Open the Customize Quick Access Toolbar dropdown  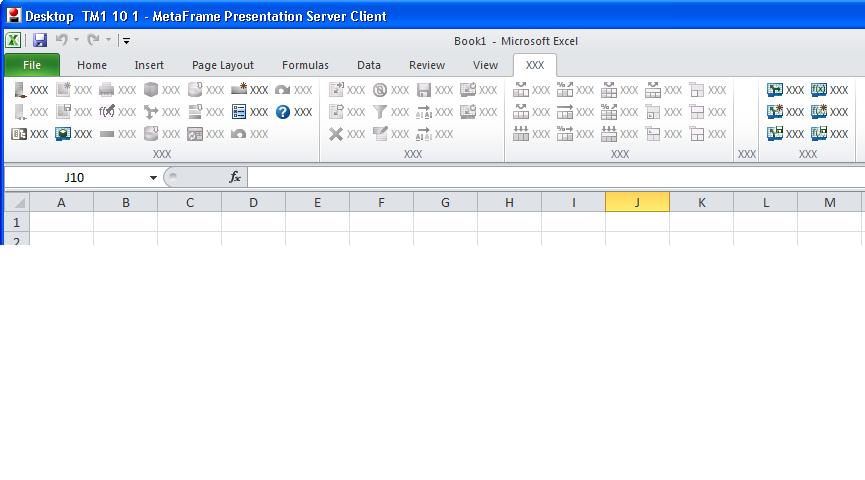click(126, 40)
